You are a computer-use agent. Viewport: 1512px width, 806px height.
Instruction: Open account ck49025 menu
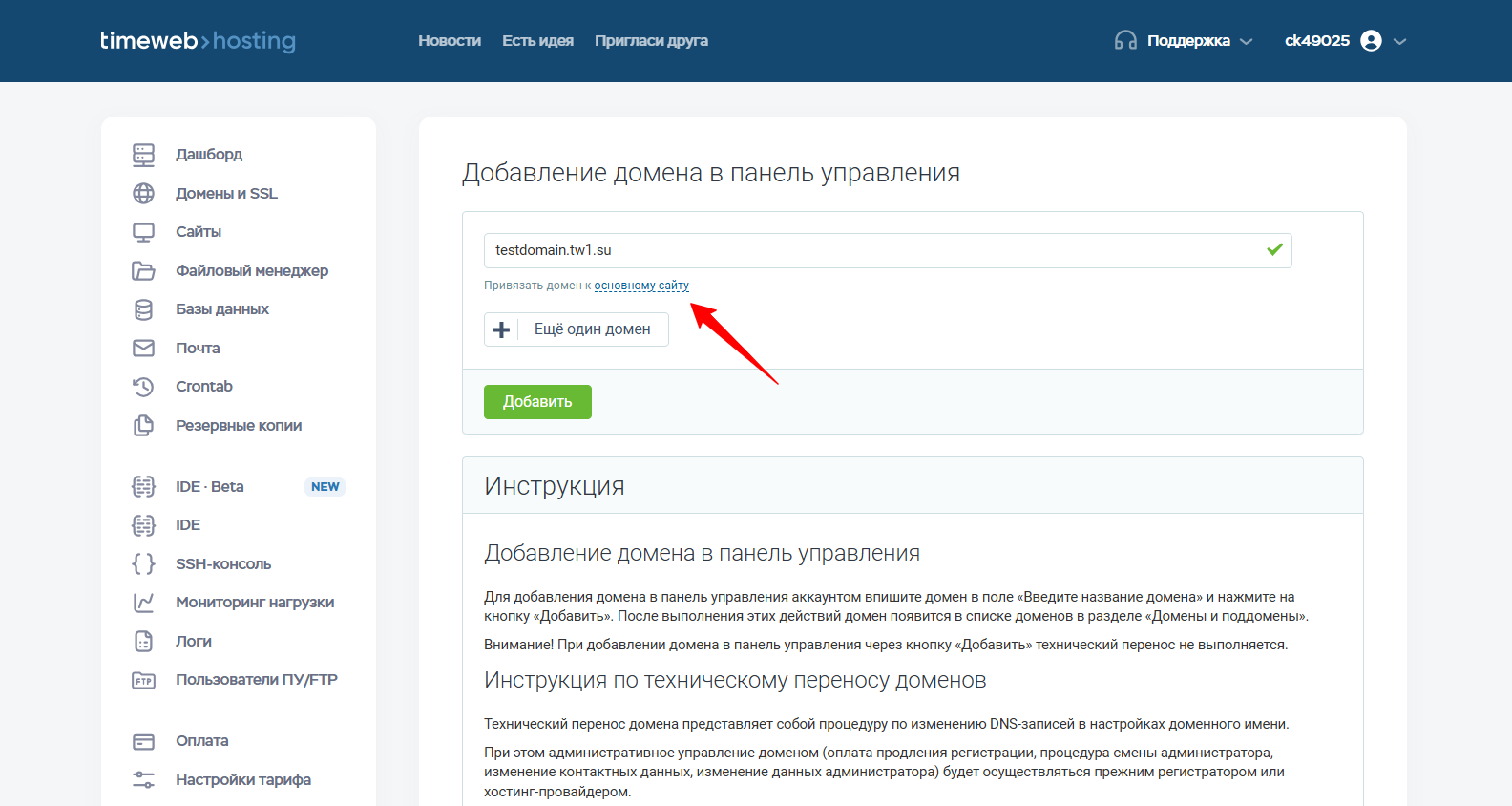pyautogui.click(x=1317, y=40)
